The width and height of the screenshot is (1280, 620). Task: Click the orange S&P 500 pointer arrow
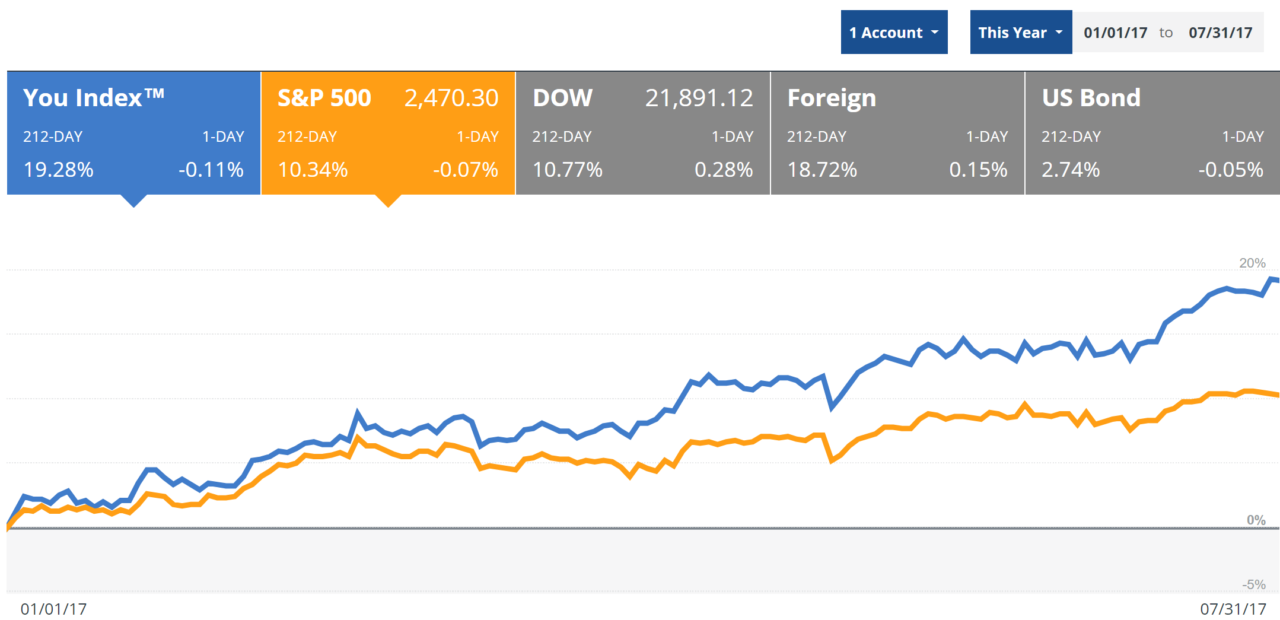[388, 200]
